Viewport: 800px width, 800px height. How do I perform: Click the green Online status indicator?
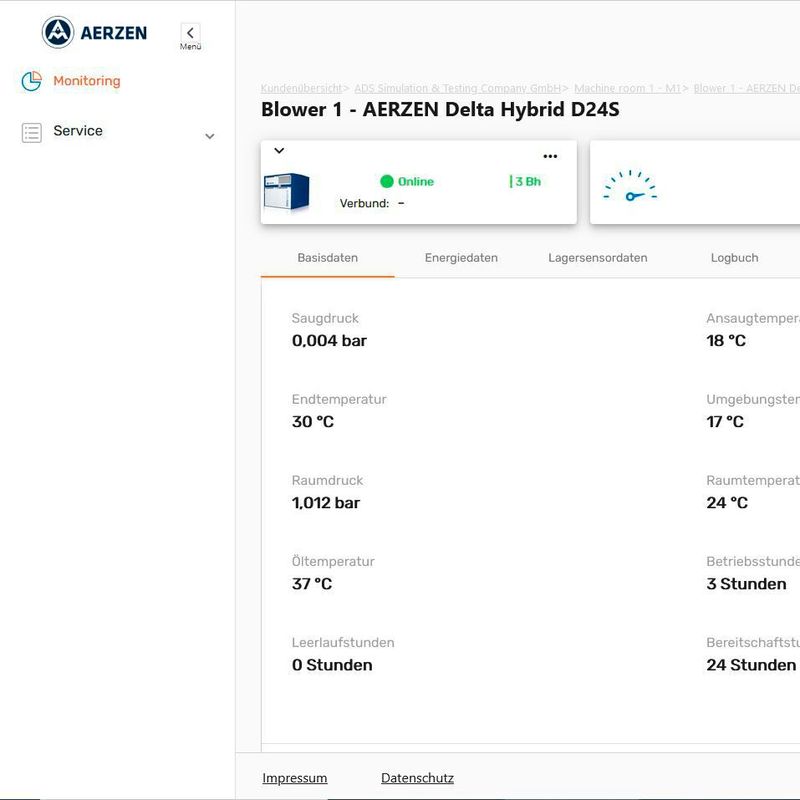(407, 181)
